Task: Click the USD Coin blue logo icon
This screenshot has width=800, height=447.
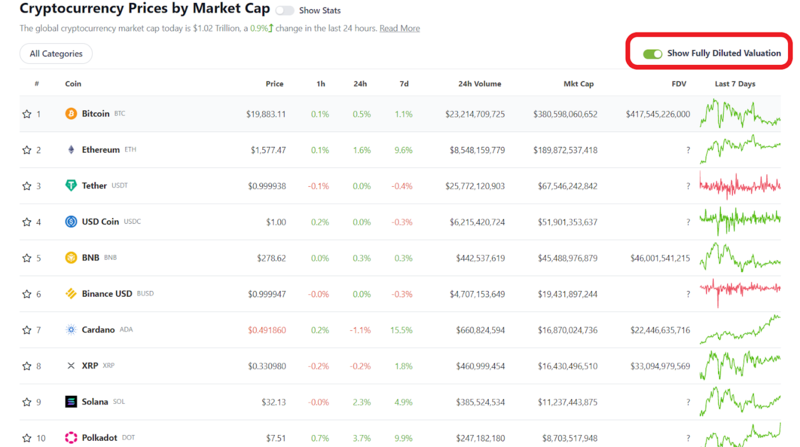Action: [x=71, y=221]
